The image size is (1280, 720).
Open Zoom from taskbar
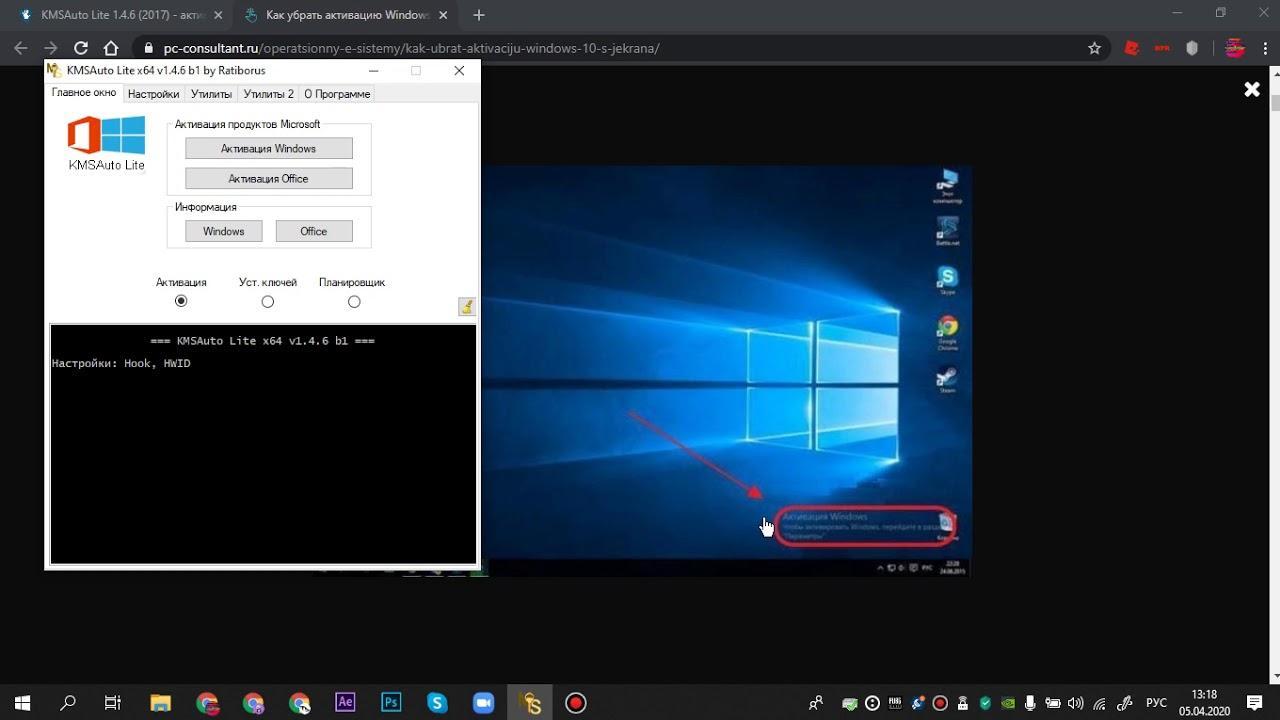(x=483, y=703)
